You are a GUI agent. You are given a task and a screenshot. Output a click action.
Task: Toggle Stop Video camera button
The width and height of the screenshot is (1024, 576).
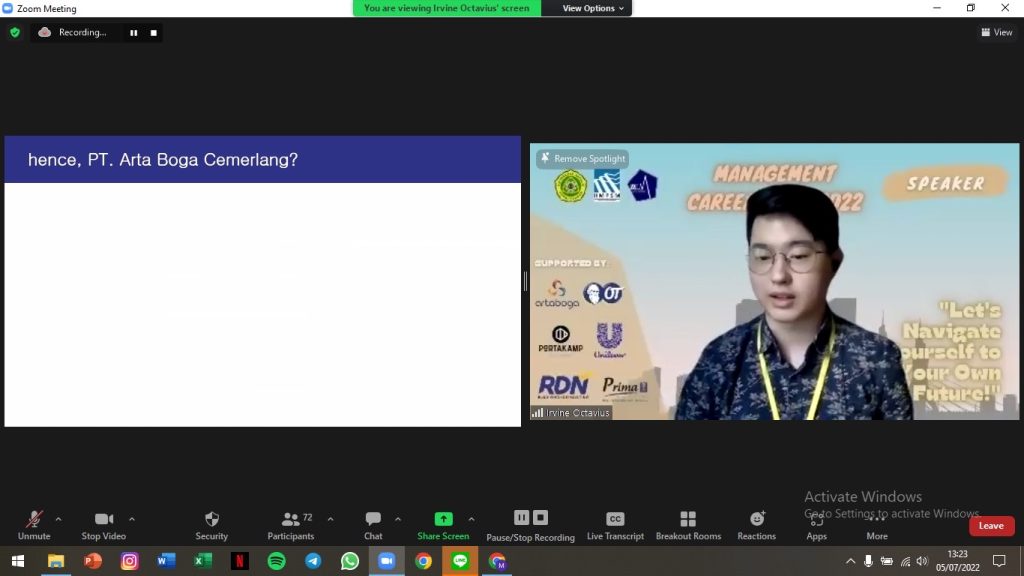pos(104,520)
